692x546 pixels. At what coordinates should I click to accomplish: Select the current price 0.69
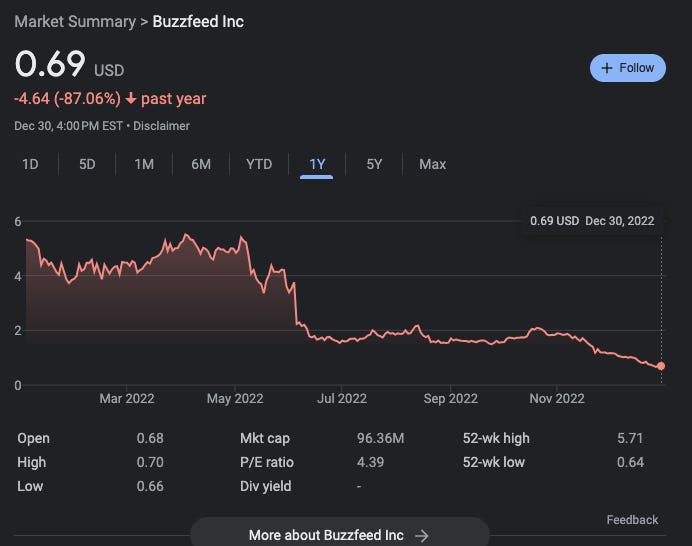point(50,64)
